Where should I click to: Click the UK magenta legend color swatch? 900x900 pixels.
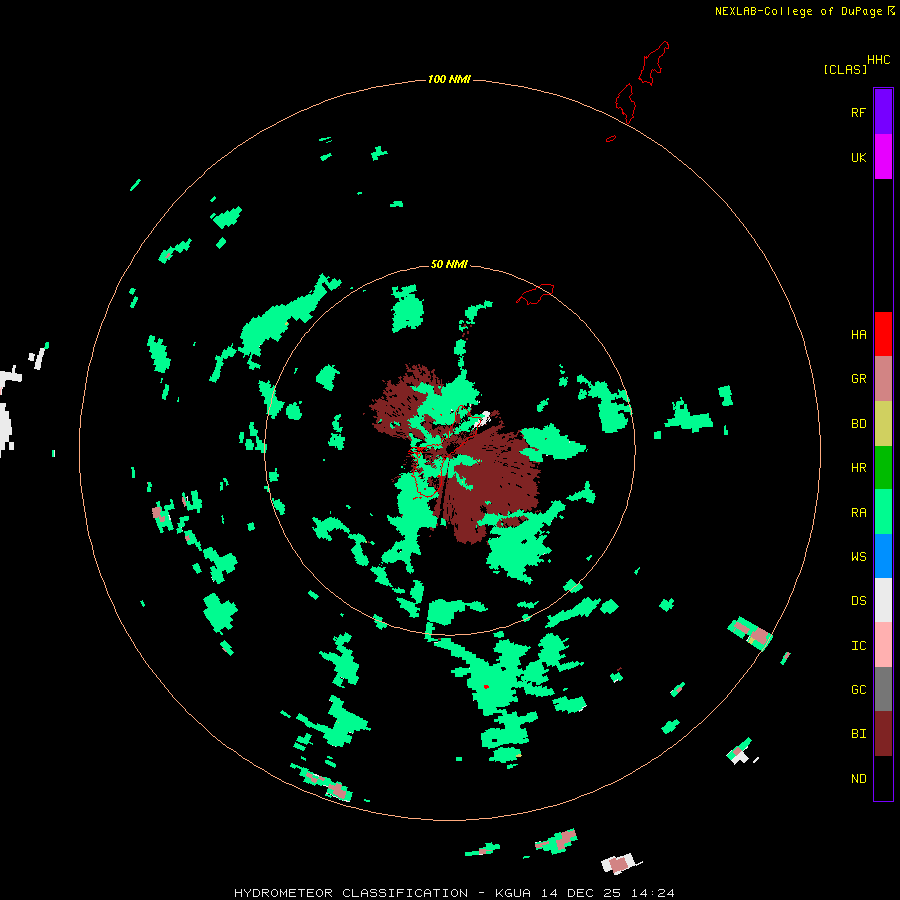pos(883,157)
